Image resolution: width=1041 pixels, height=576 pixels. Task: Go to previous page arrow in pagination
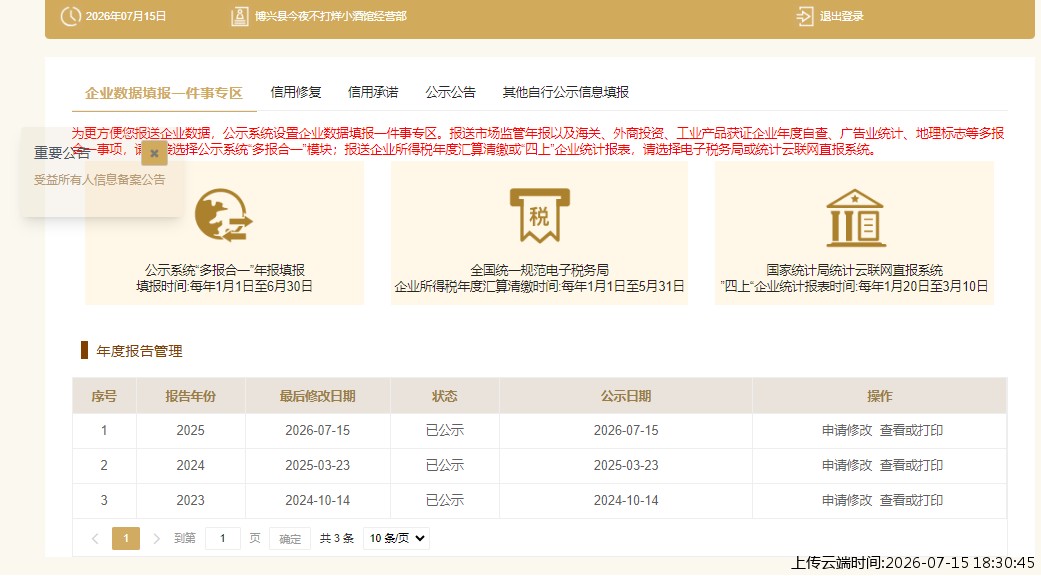click(95, 538)
